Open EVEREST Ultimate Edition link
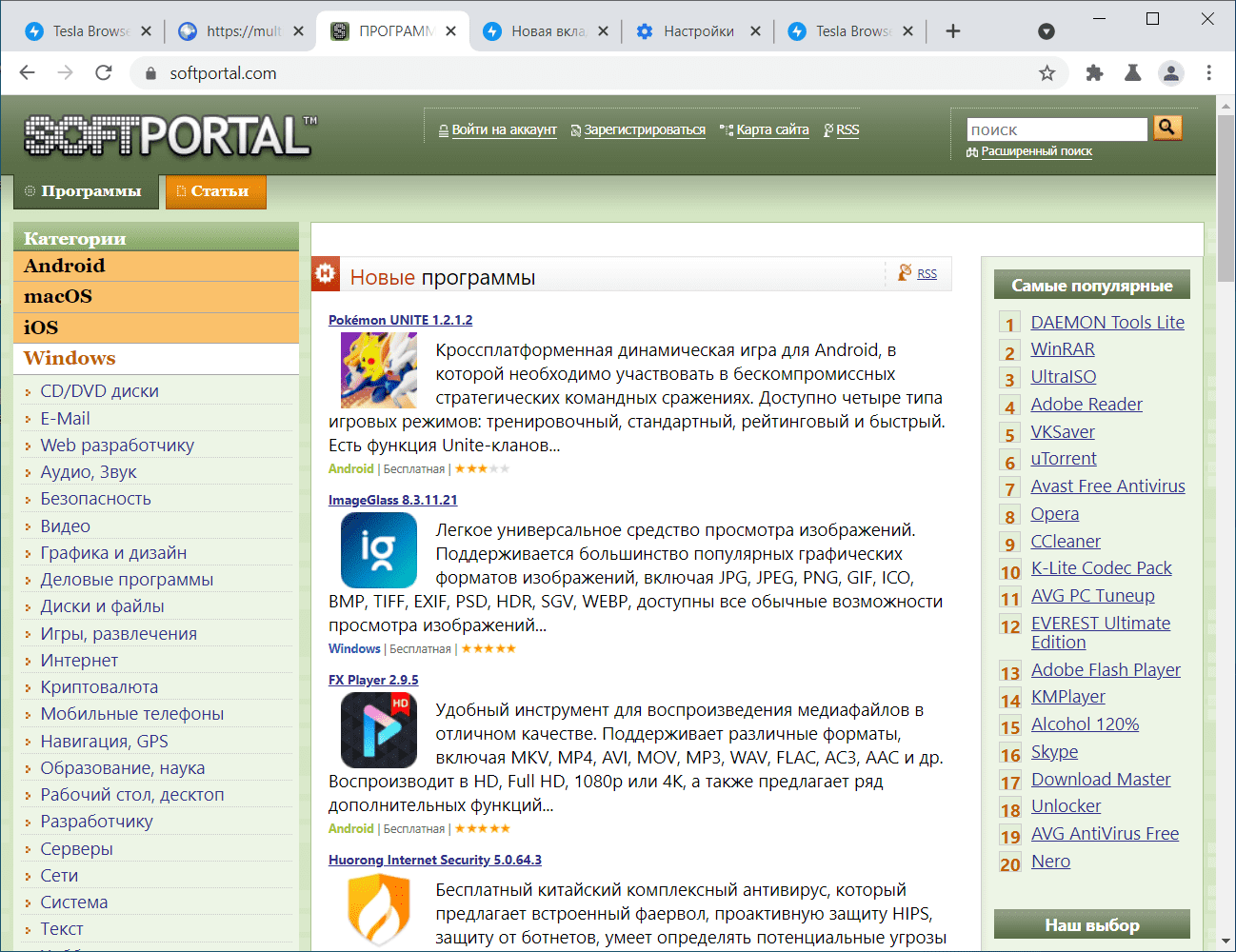This screenshot has width=1236, height=952. [1101, 632]
